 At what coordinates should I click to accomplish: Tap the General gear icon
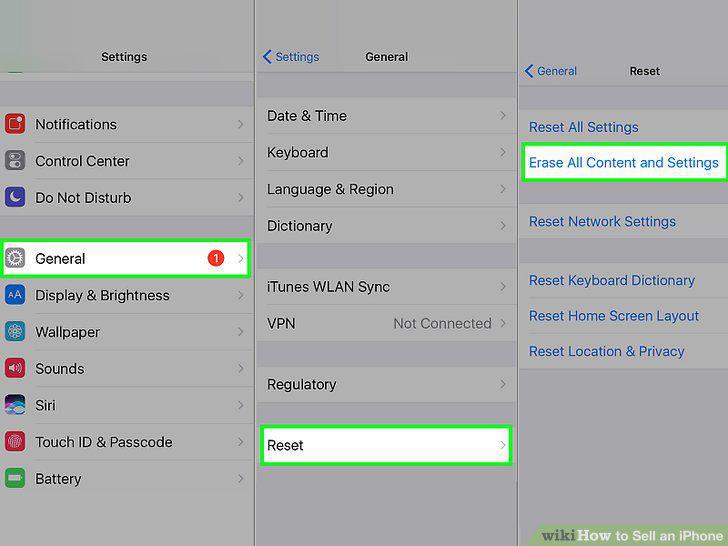[x=15, y=258]
